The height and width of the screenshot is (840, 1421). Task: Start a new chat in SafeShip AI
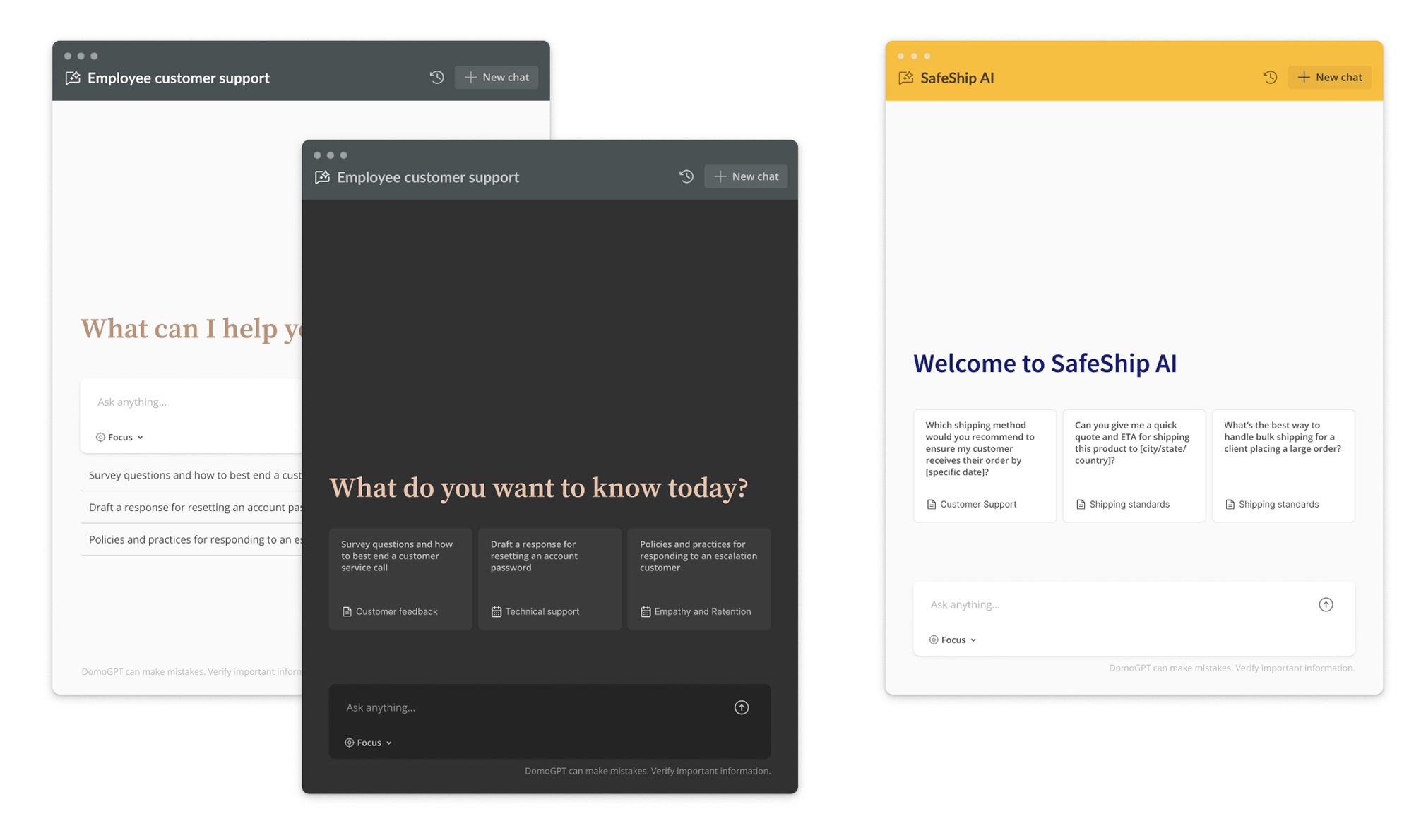pos(1330,78)
